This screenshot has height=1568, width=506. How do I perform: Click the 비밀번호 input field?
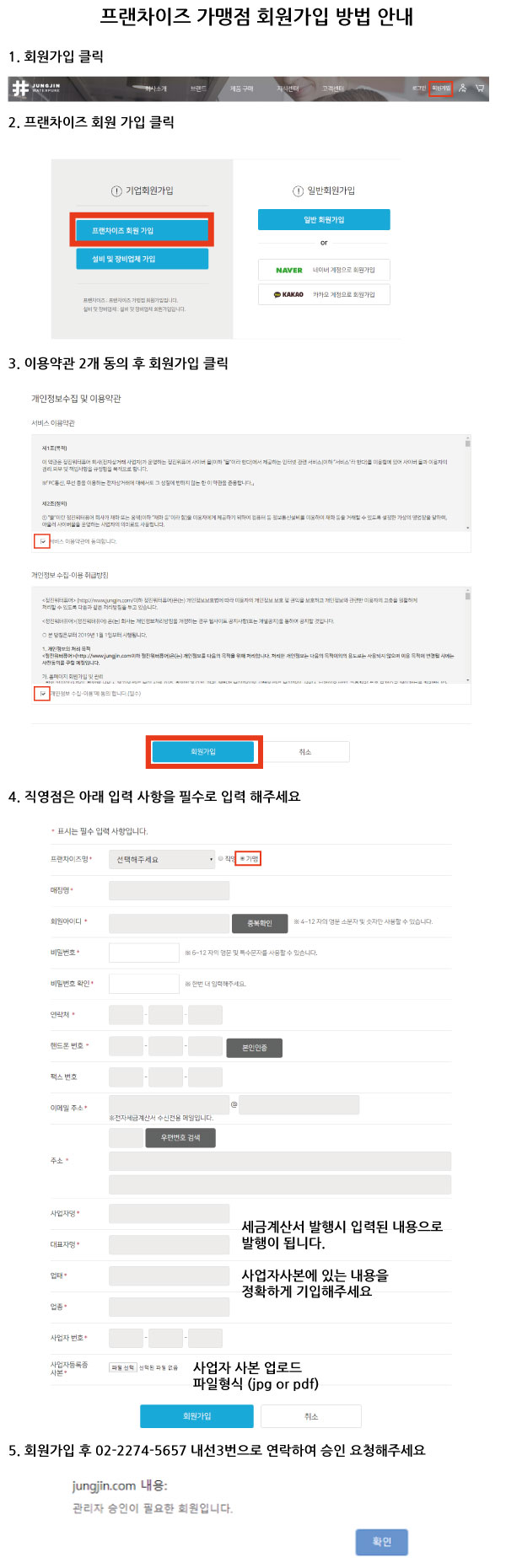click(144, 953)
